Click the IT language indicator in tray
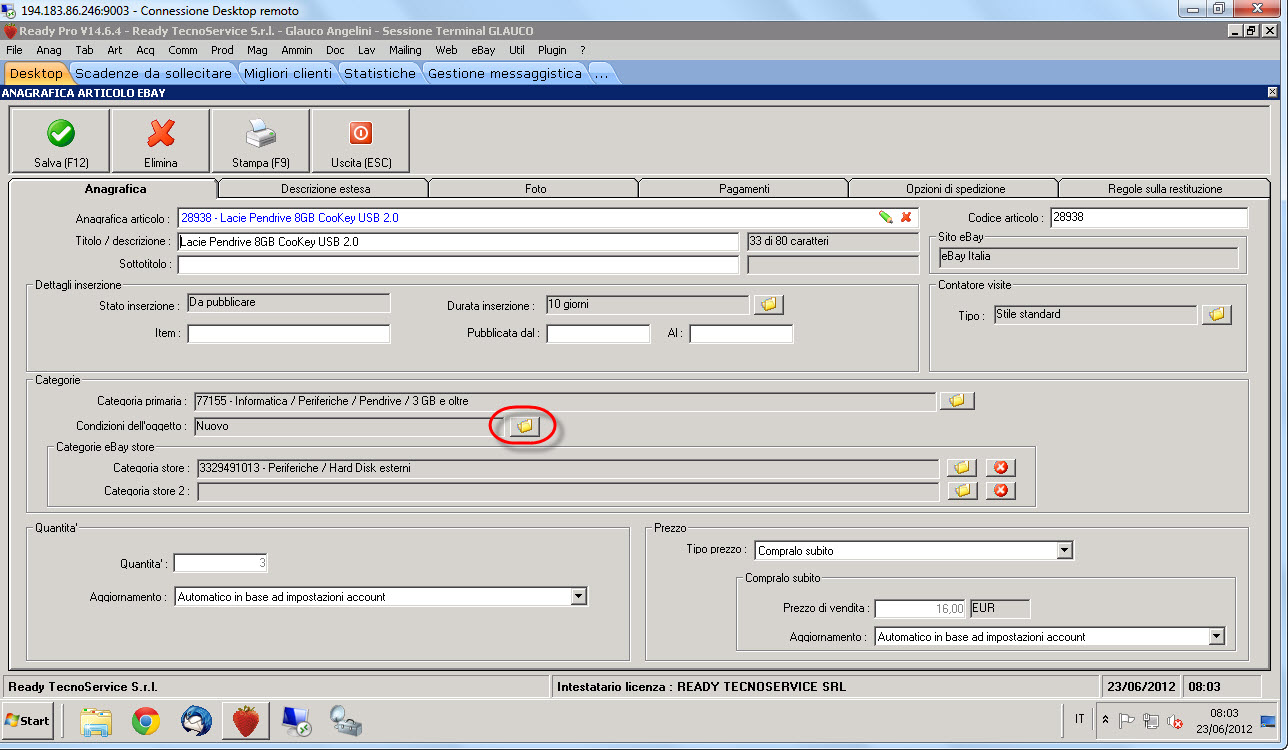Image resolution: width=1288 pixels, height=750 pixels. click(x=1079, y=719)
